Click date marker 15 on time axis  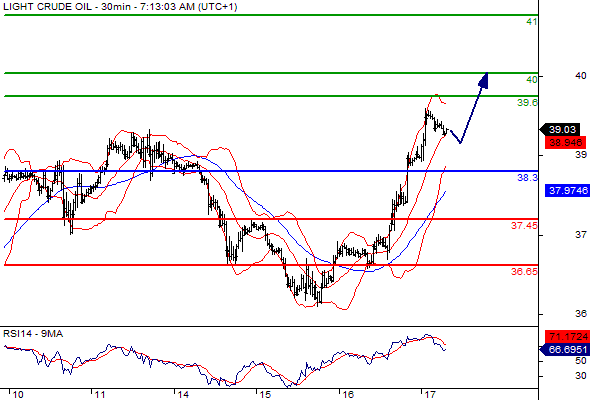pyautogui.click(x=265, y=395)
